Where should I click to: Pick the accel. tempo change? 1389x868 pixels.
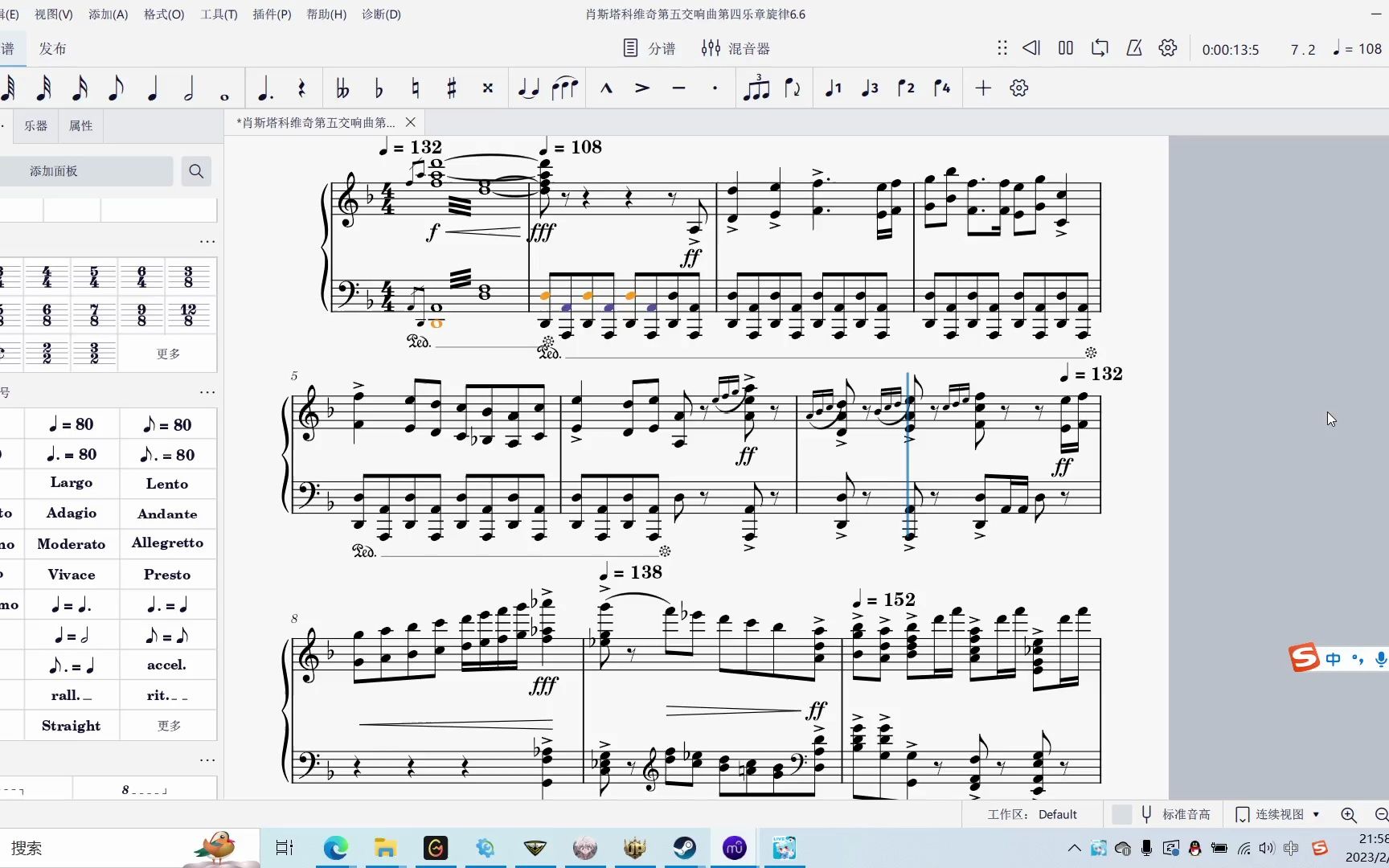tap(167, 665)
